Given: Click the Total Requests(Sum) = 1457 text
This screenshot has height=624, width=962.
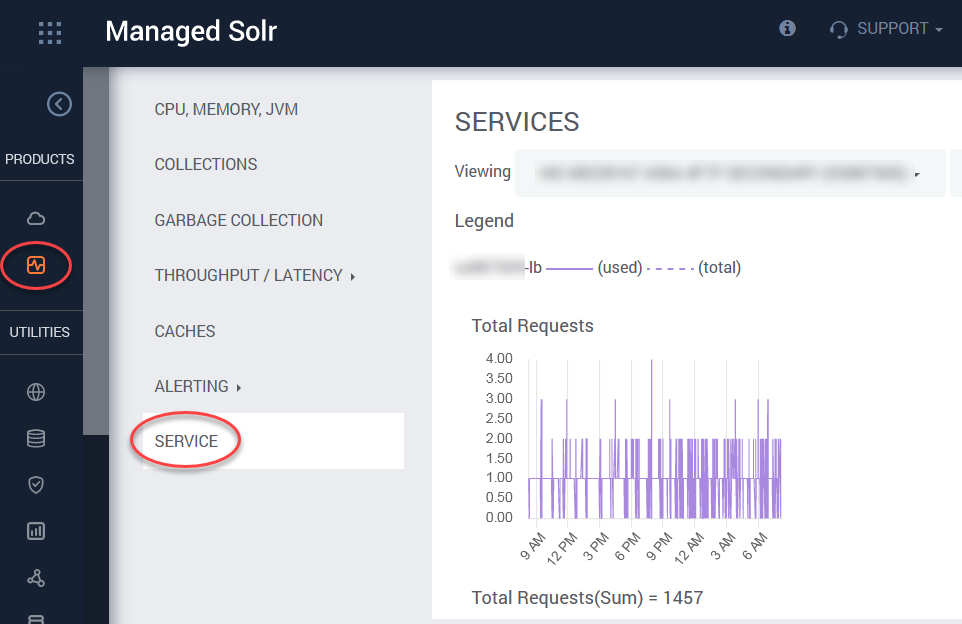Looking at the screenshot, I should pos(587,598).
